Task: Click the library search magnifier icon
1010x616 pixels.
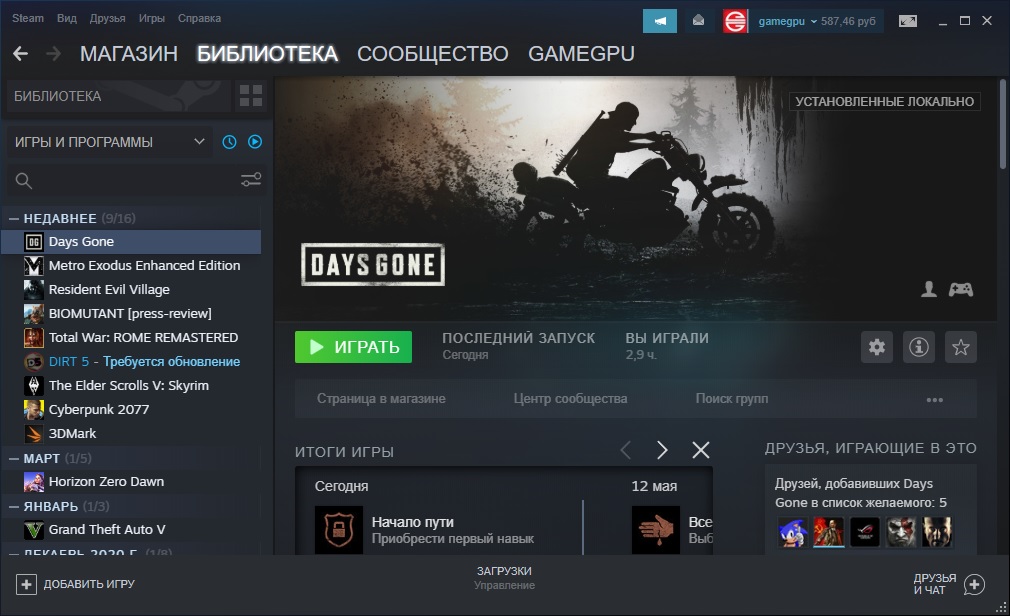Action: click(24, 181)
